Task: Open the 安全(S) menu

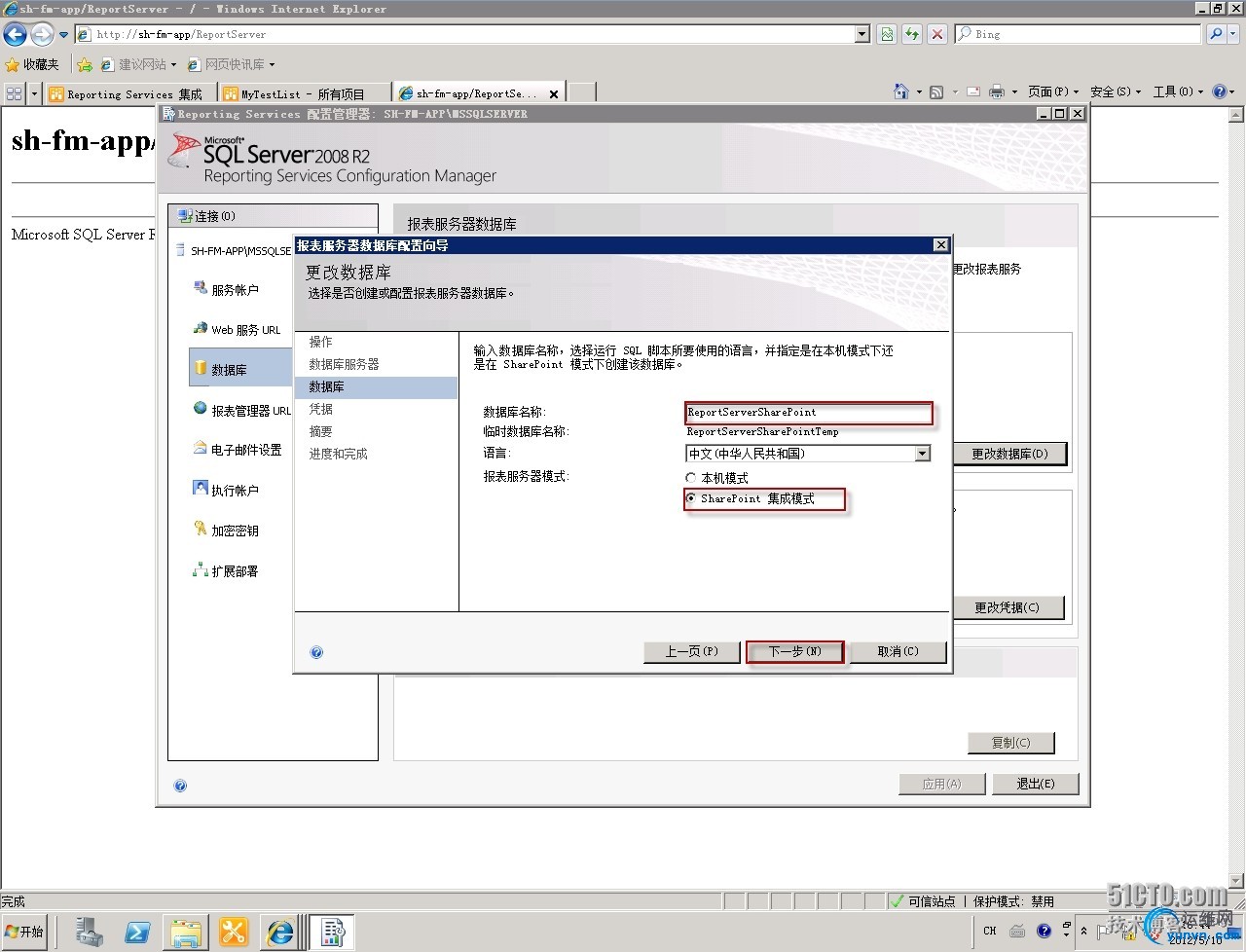Action: [x=1116, y=92]
